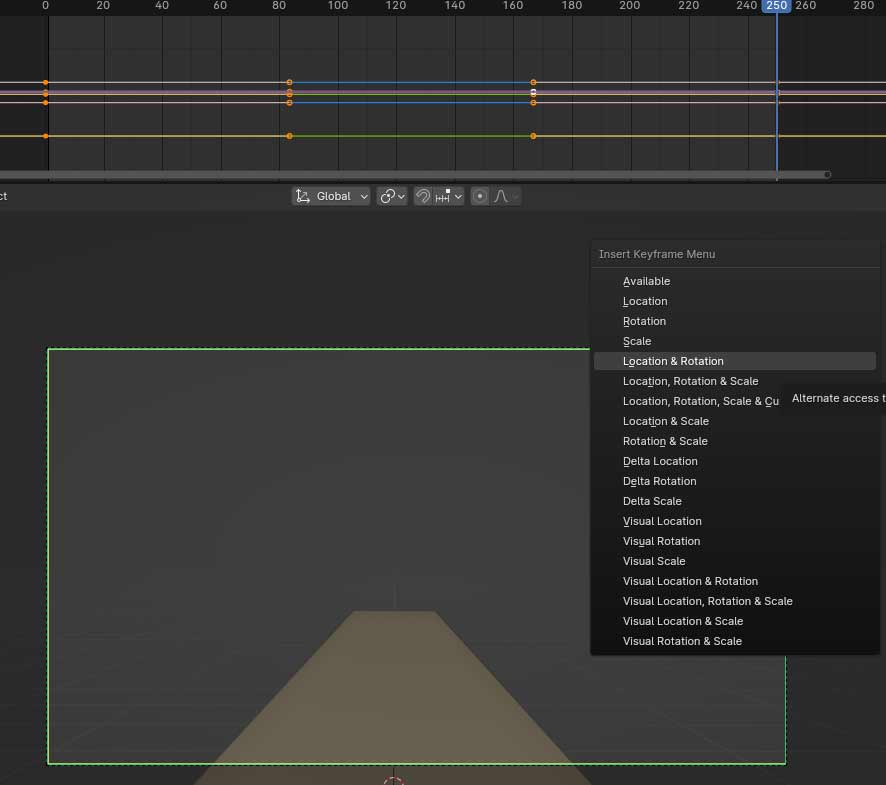Choose Location, Rotation & Scale entry
This screenshot has width=886, height=785.
click(x=690, y=381)
